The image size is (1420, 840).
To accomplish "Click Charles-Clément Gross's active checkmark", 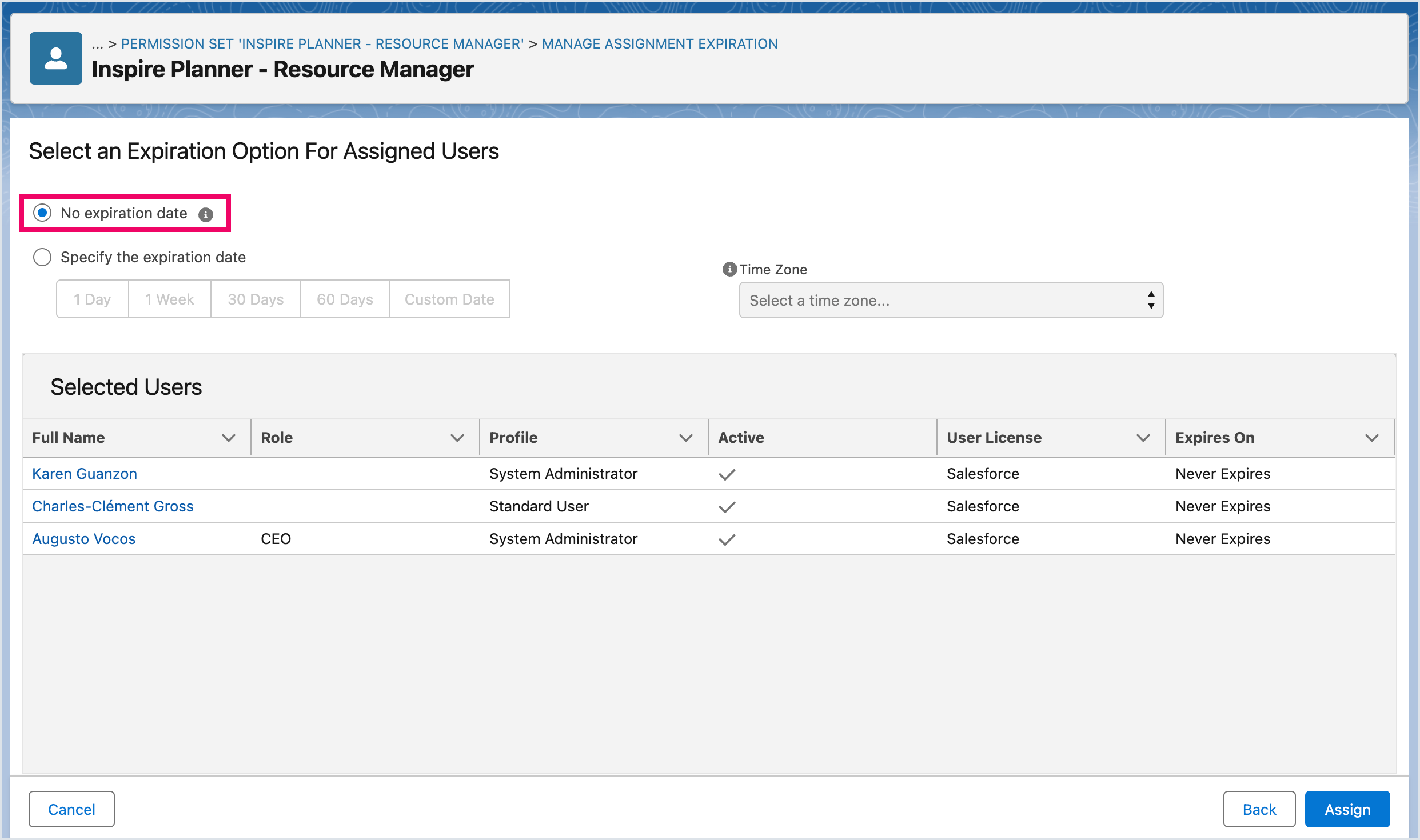I will tap(727, 507).
